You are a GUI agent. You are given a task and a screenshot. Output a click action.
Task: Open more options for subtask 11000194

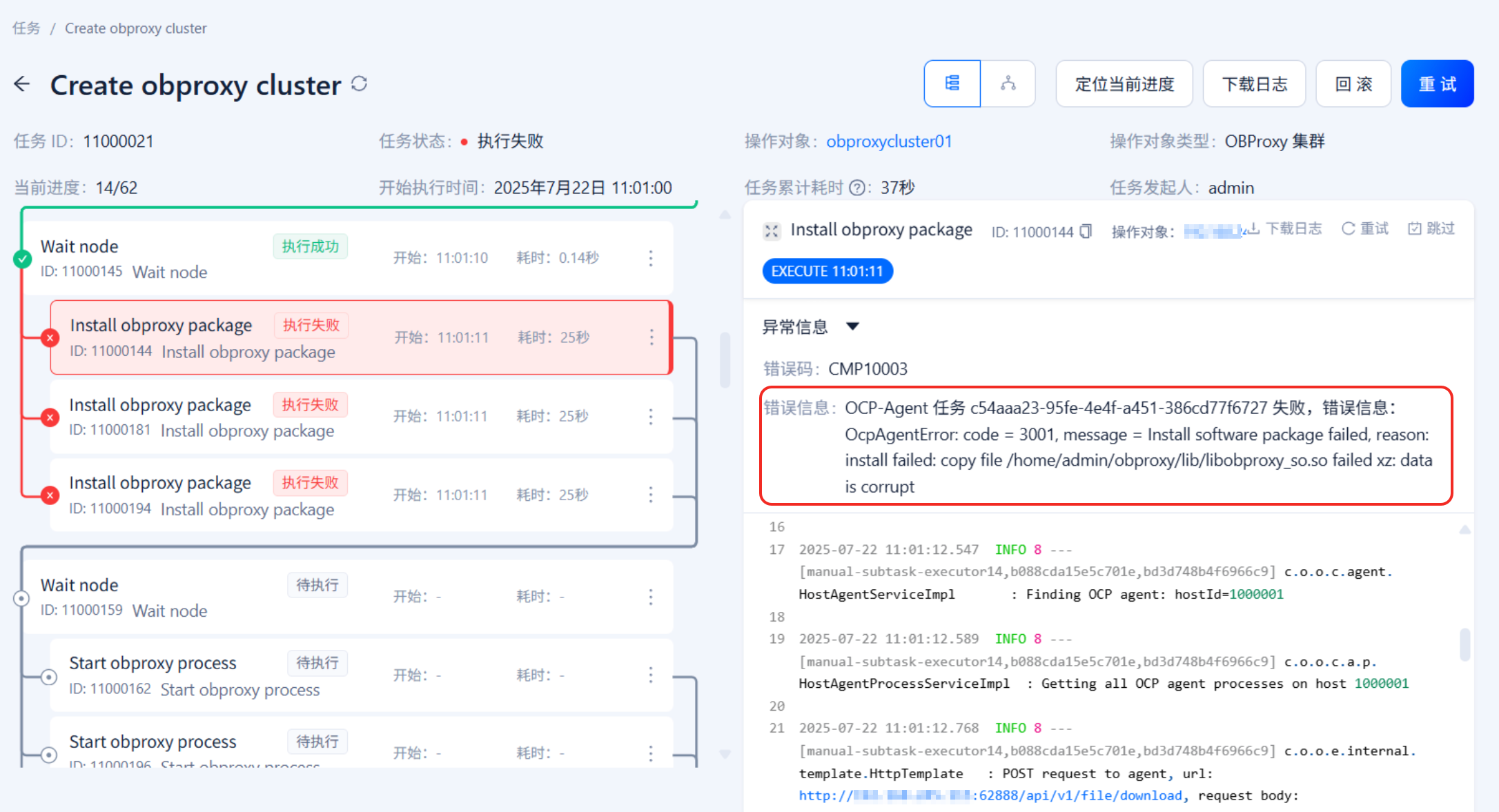[x=651, y=495]
